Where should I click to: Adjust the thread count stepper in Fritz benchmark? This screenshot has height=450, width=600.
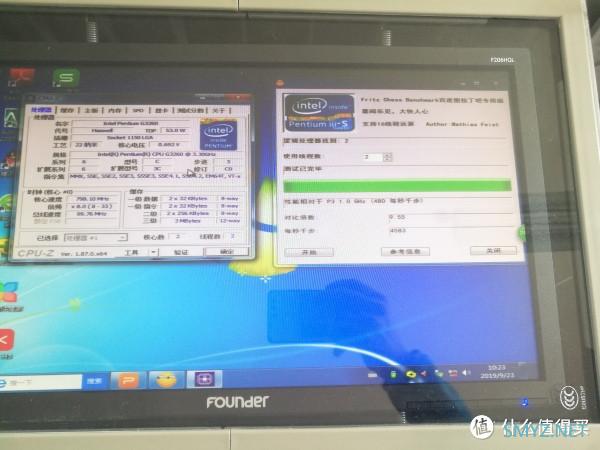point(387,157)
